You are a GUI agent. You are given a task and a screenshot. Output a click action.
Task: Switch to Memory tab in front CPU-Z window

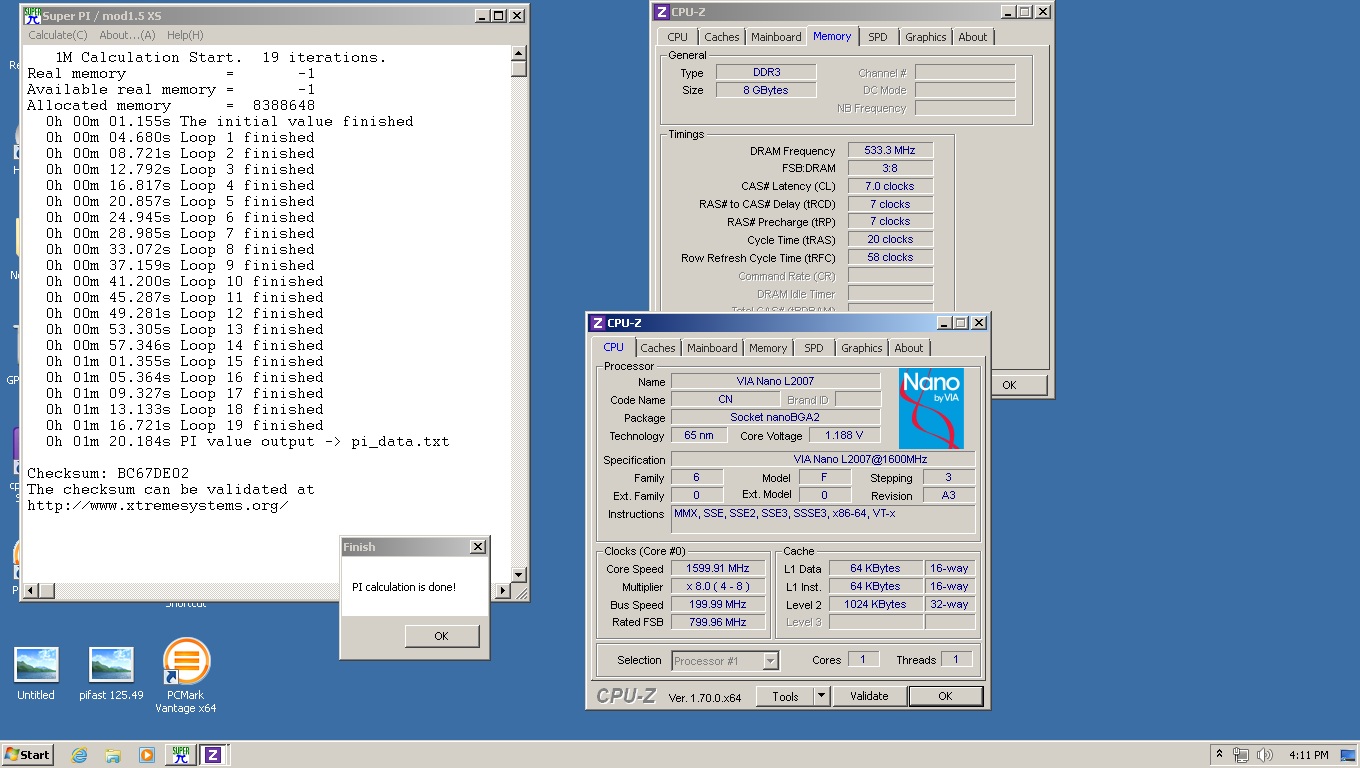pos(768,348)
